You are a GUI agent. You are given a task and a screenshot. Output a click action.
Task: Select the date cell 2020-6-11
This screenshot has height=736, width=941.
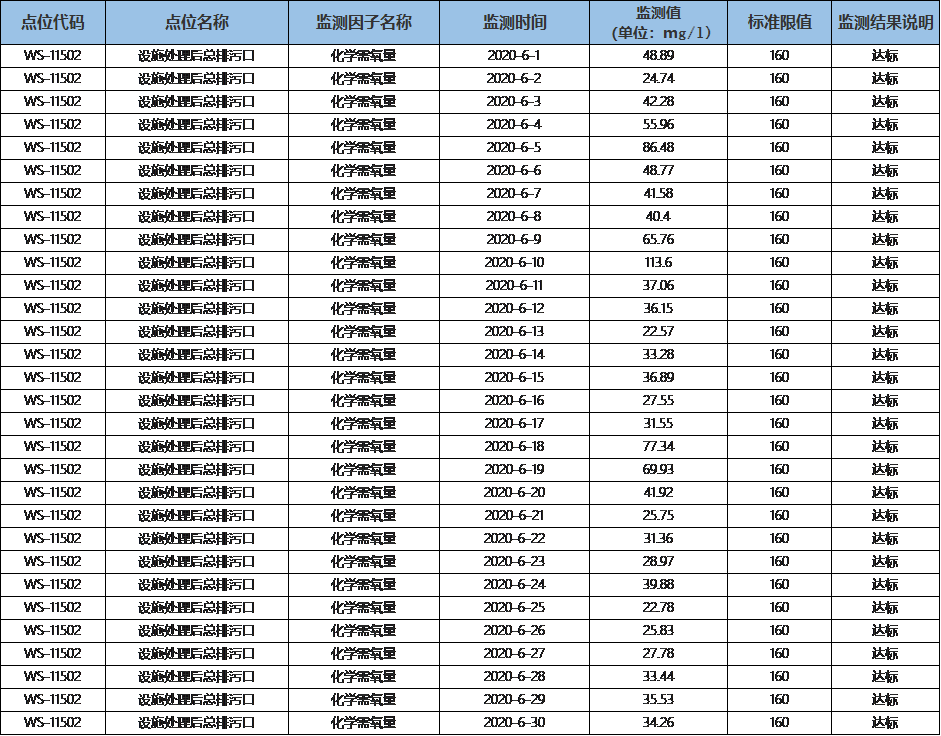(514, 286)
